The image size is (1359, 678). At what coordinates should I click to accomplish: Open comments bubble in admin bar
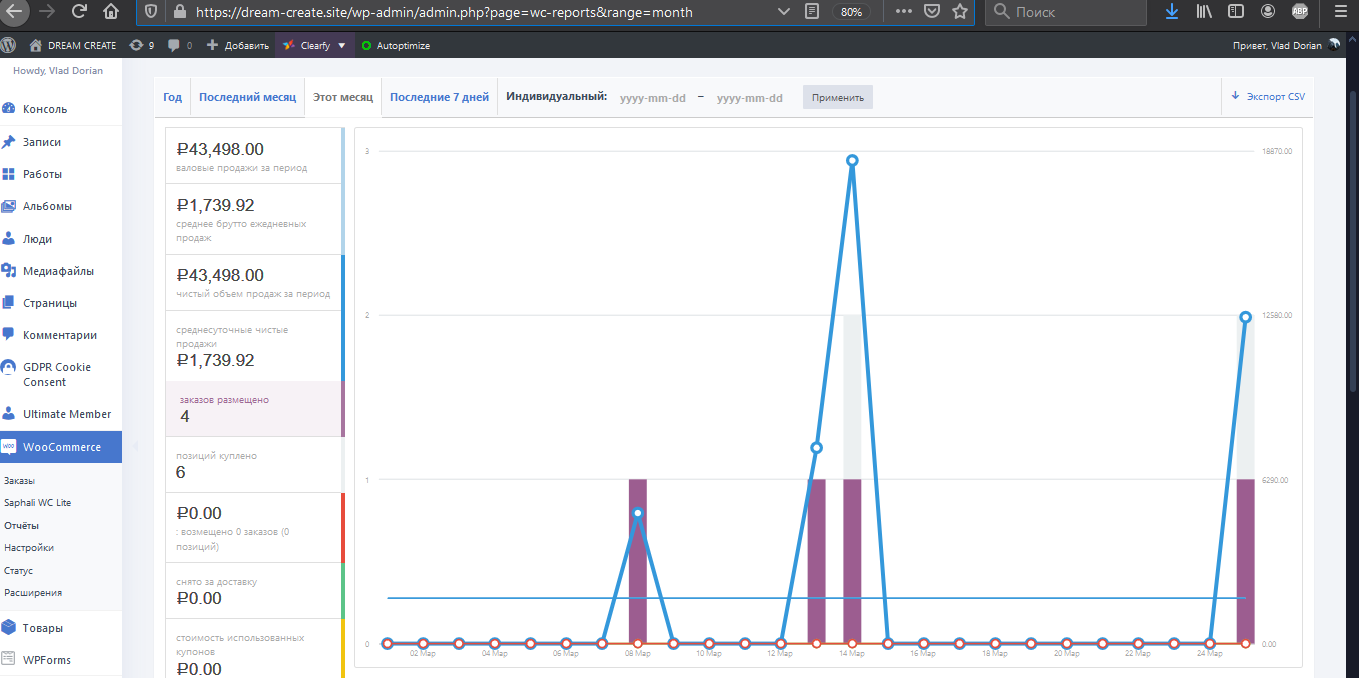(x=180, y=45)
